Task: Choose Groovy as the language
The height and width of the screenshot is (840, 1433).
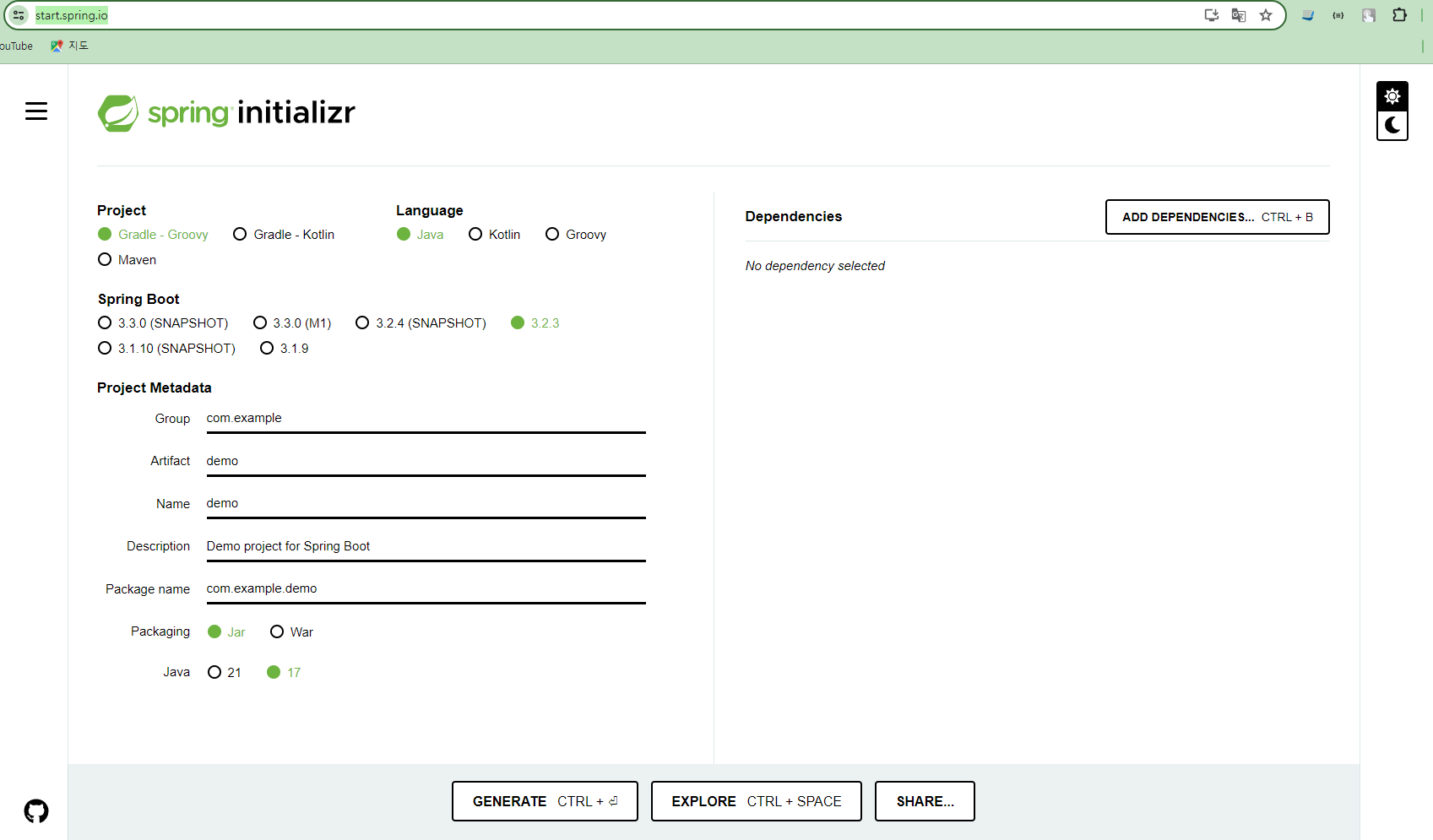Action: (576, 235)
